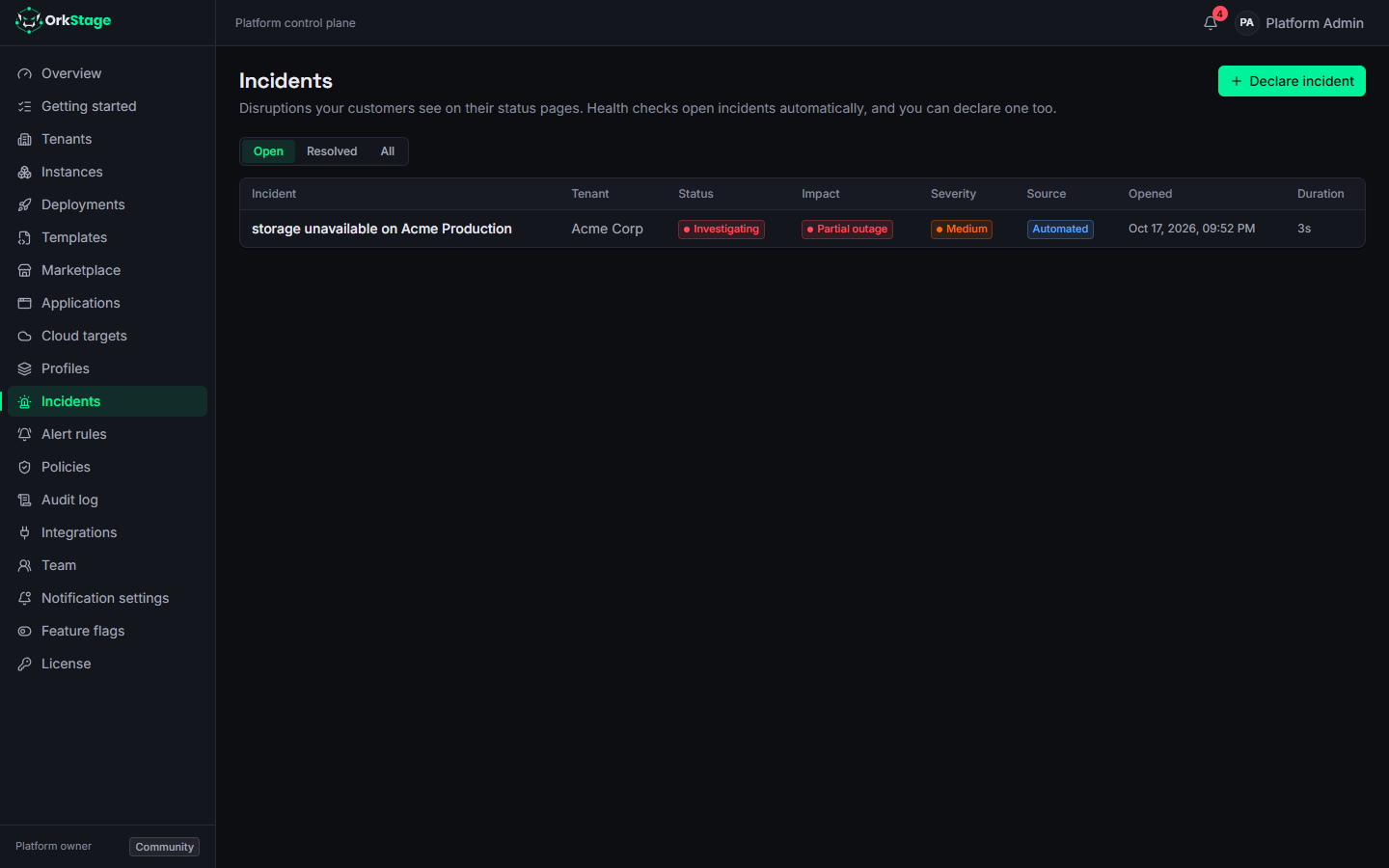Click the OrkStage logo
The height and width of the screenshot is (868, 1389).
[x=64, y=20]
